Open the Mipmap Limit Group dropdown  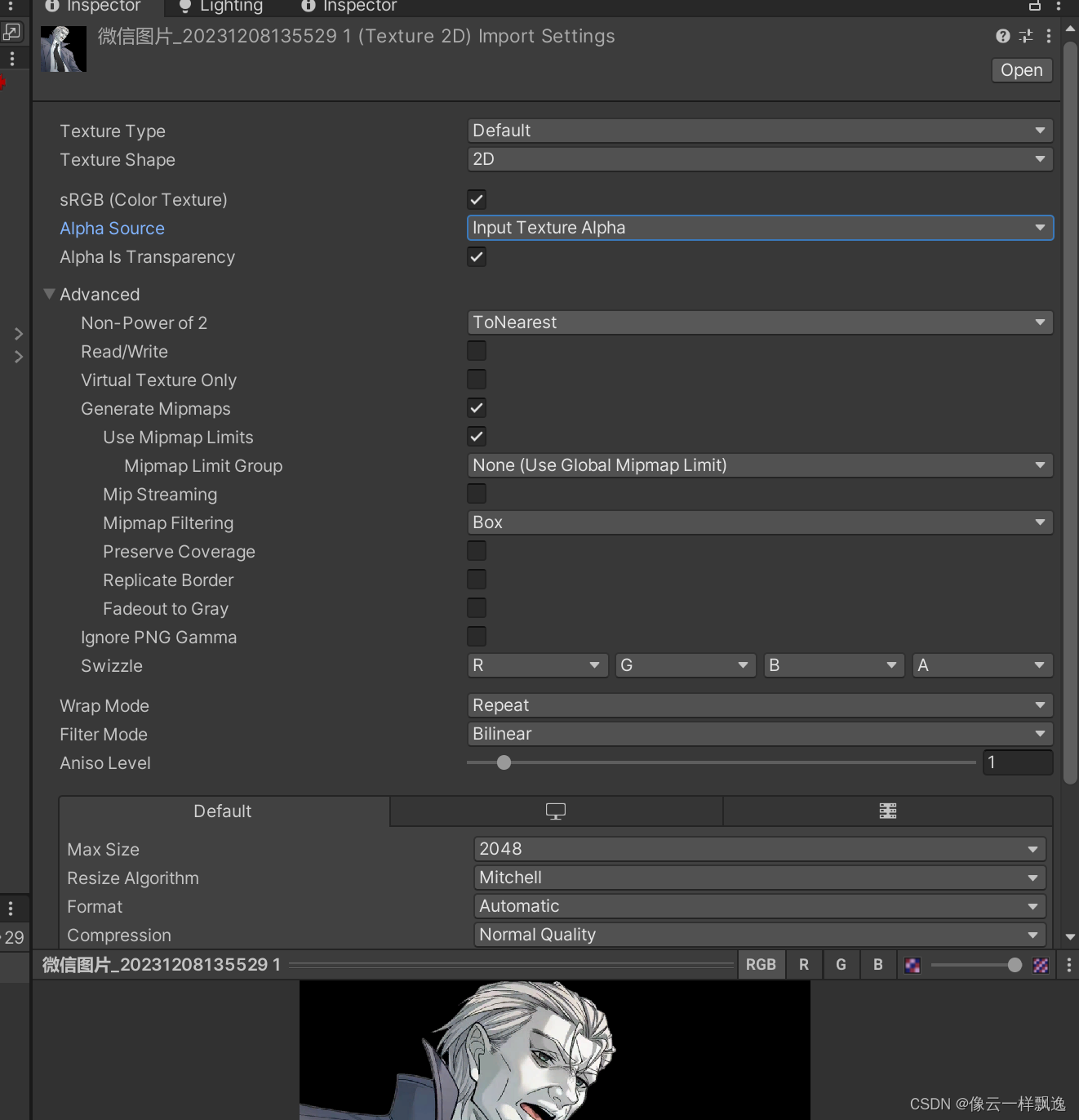click(760, 465)
